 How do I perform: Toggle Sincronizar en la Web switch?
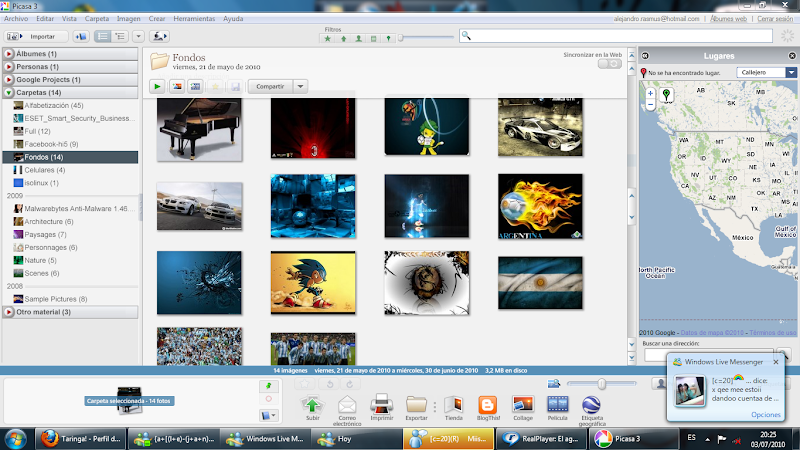[608, 64]
